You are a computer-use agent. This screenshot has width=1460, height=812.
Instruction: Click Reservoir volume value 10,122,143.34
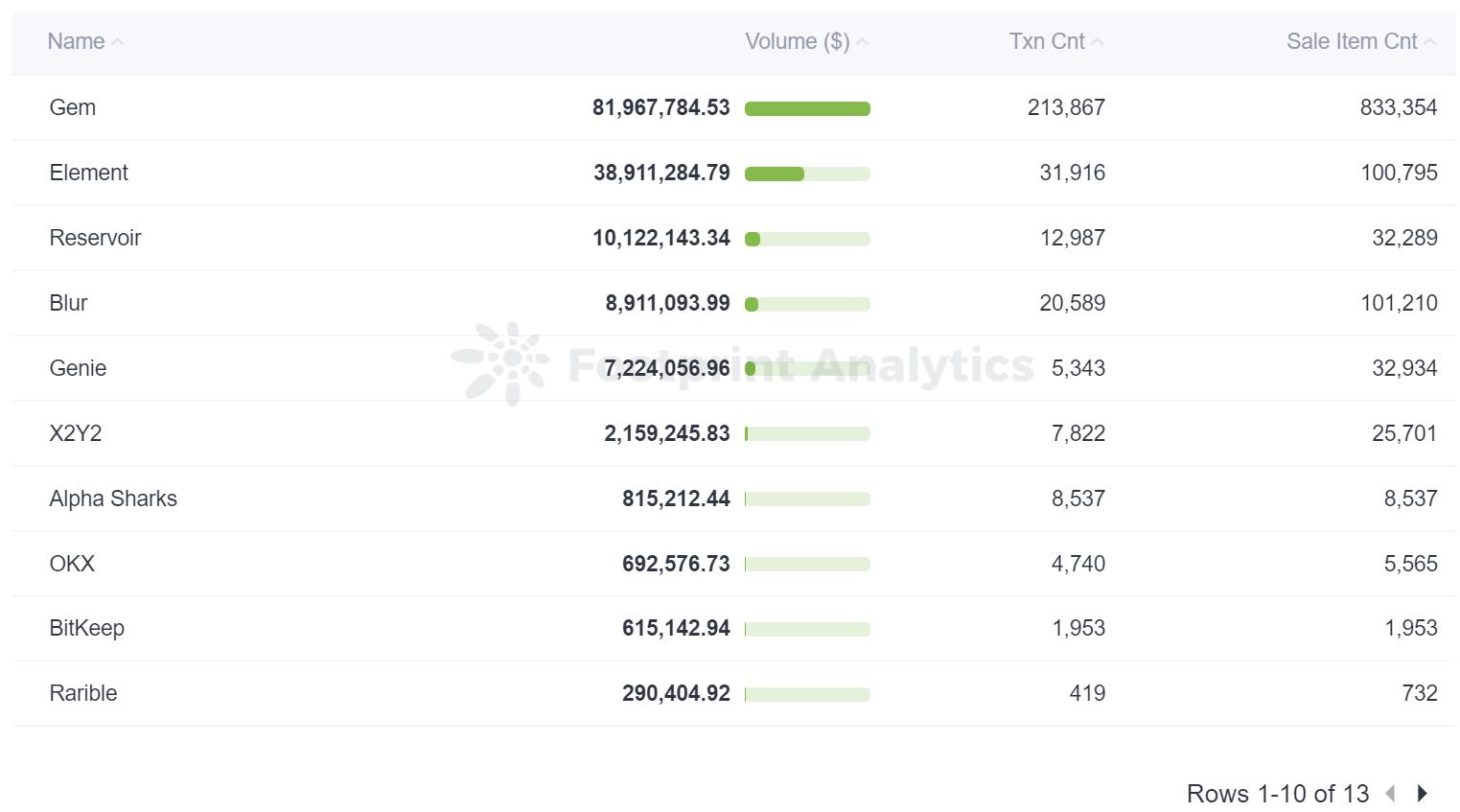pyautogui.click(x=660, y=238)
